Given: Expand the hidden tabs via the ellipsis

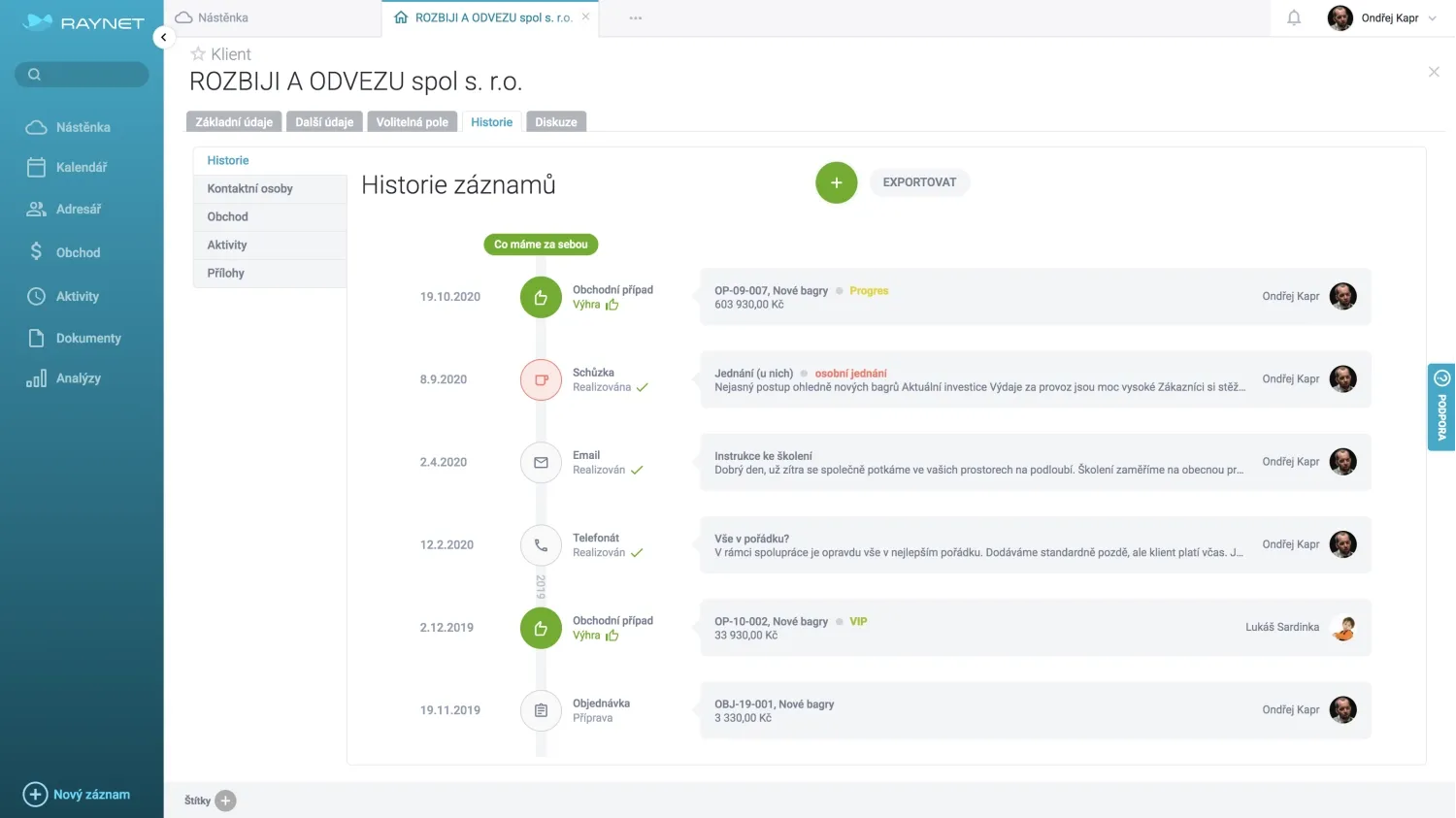Looking at the screenshot, I should pyautogui.click(x=636, y=16).
